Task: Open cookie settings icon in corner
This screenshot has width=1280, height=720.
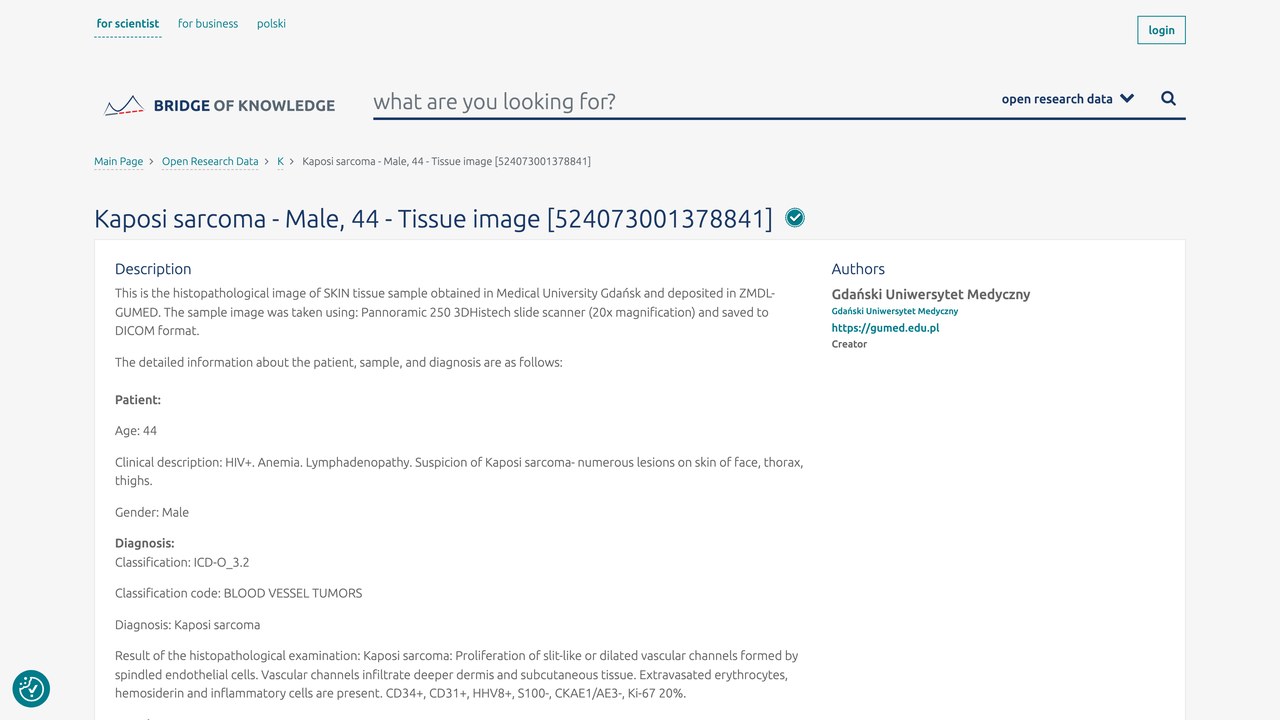Action: pos(31,688)
